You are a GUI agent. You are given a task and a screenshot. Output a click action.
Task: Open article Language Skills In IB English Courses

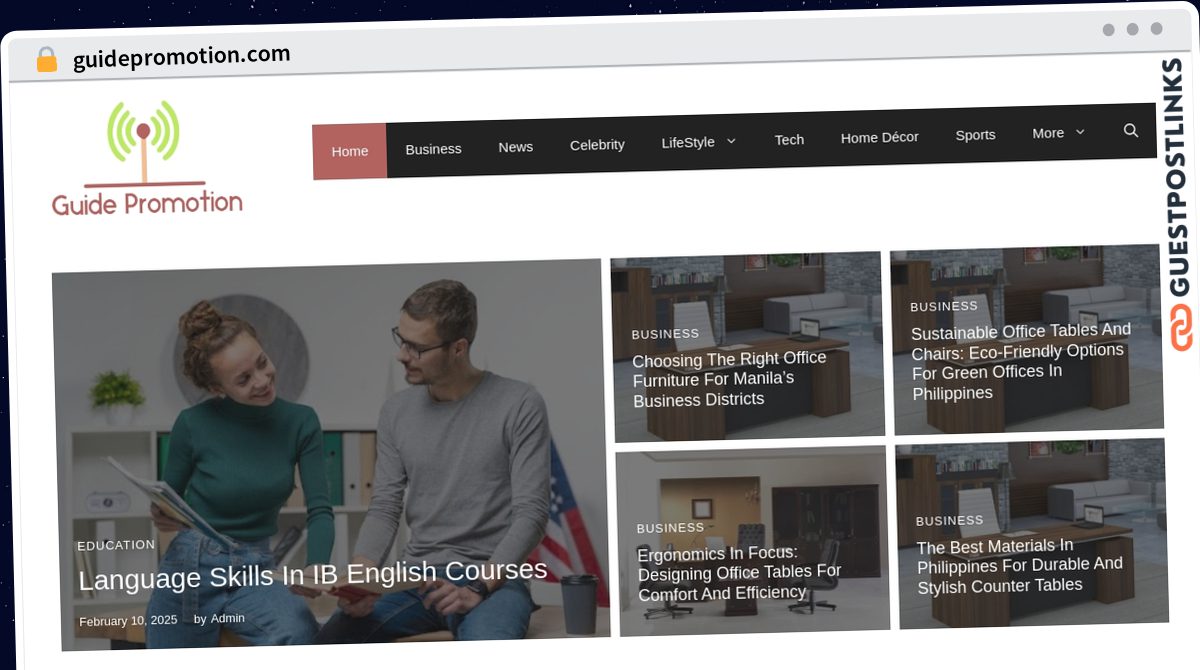click(x=313, y=574)
